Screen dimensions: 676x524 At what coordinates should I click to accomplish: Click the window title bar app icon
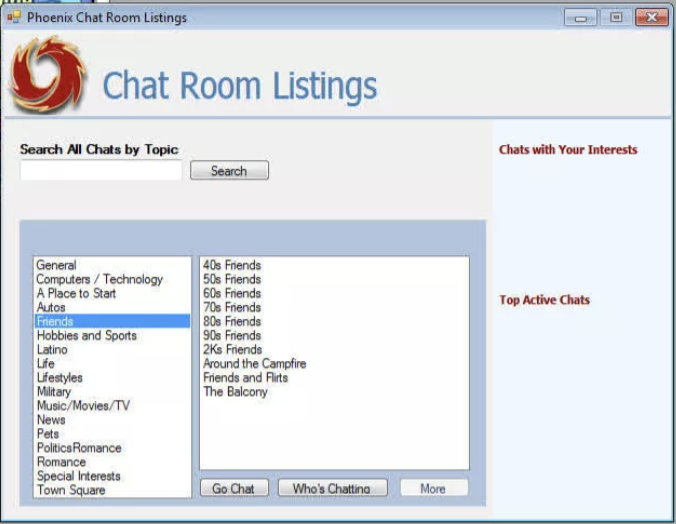(14, 17)
